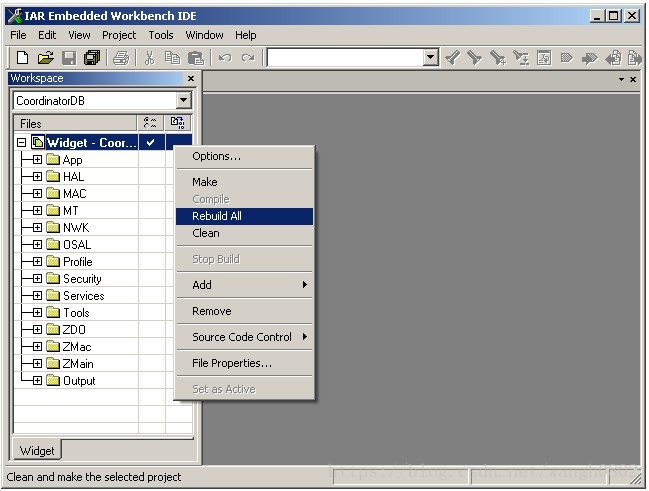Click the Find Next flashlight icon
The height and width of the screenshot is (491, 649).
click(x=475, y=58)
